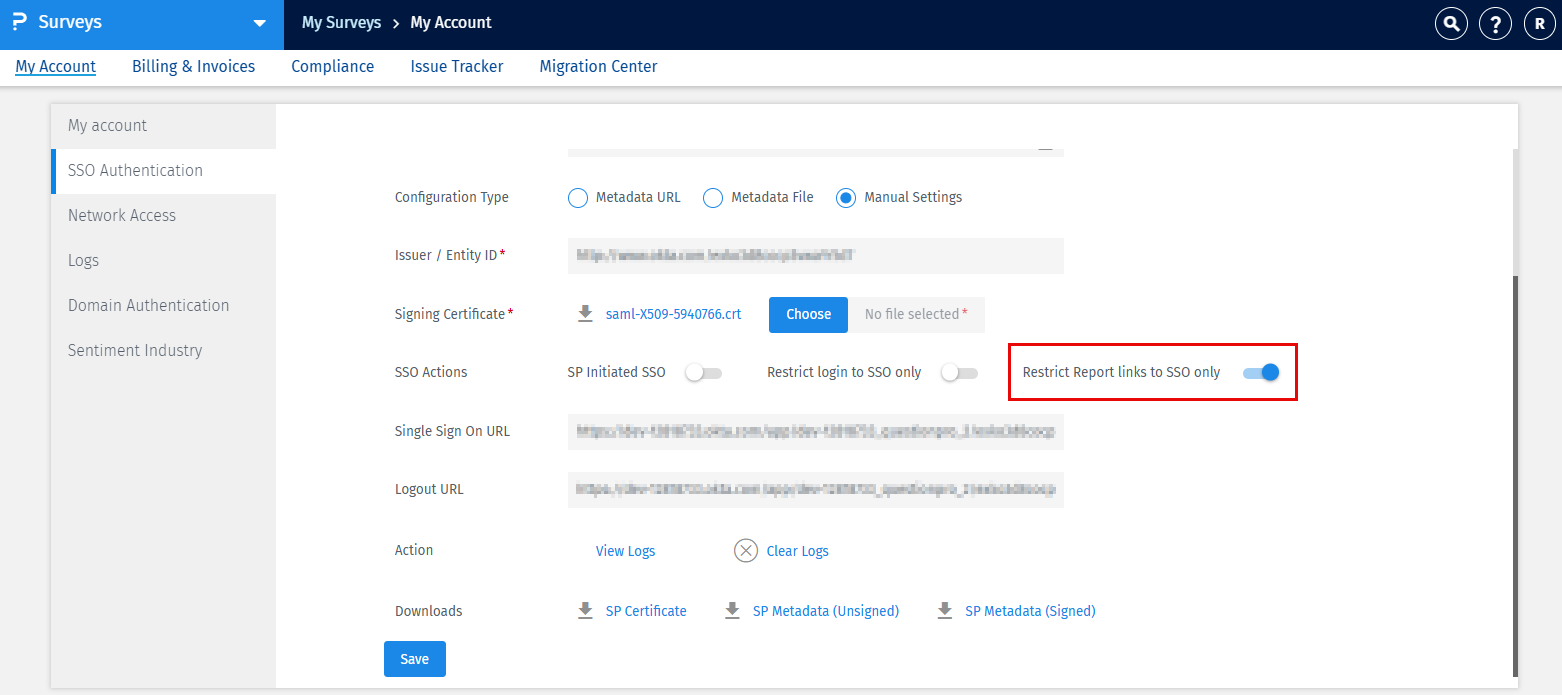Expand the Surveys app dropdown arrow
This screenshot has height=695, width=1562.
coord(259,22)
